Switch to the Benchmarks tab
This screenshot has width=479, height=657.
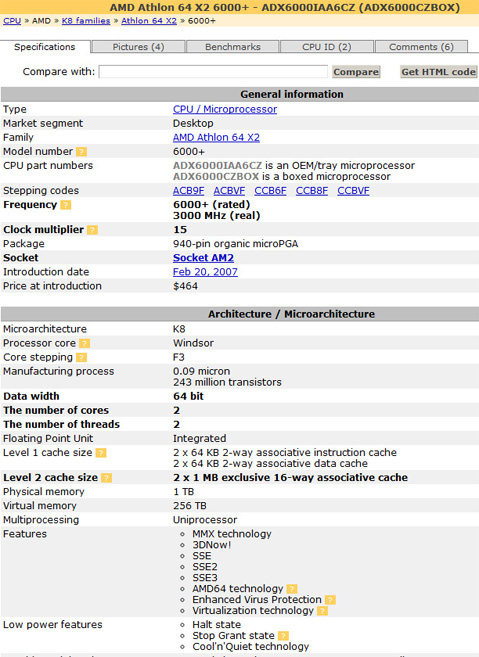pos(233,47)
